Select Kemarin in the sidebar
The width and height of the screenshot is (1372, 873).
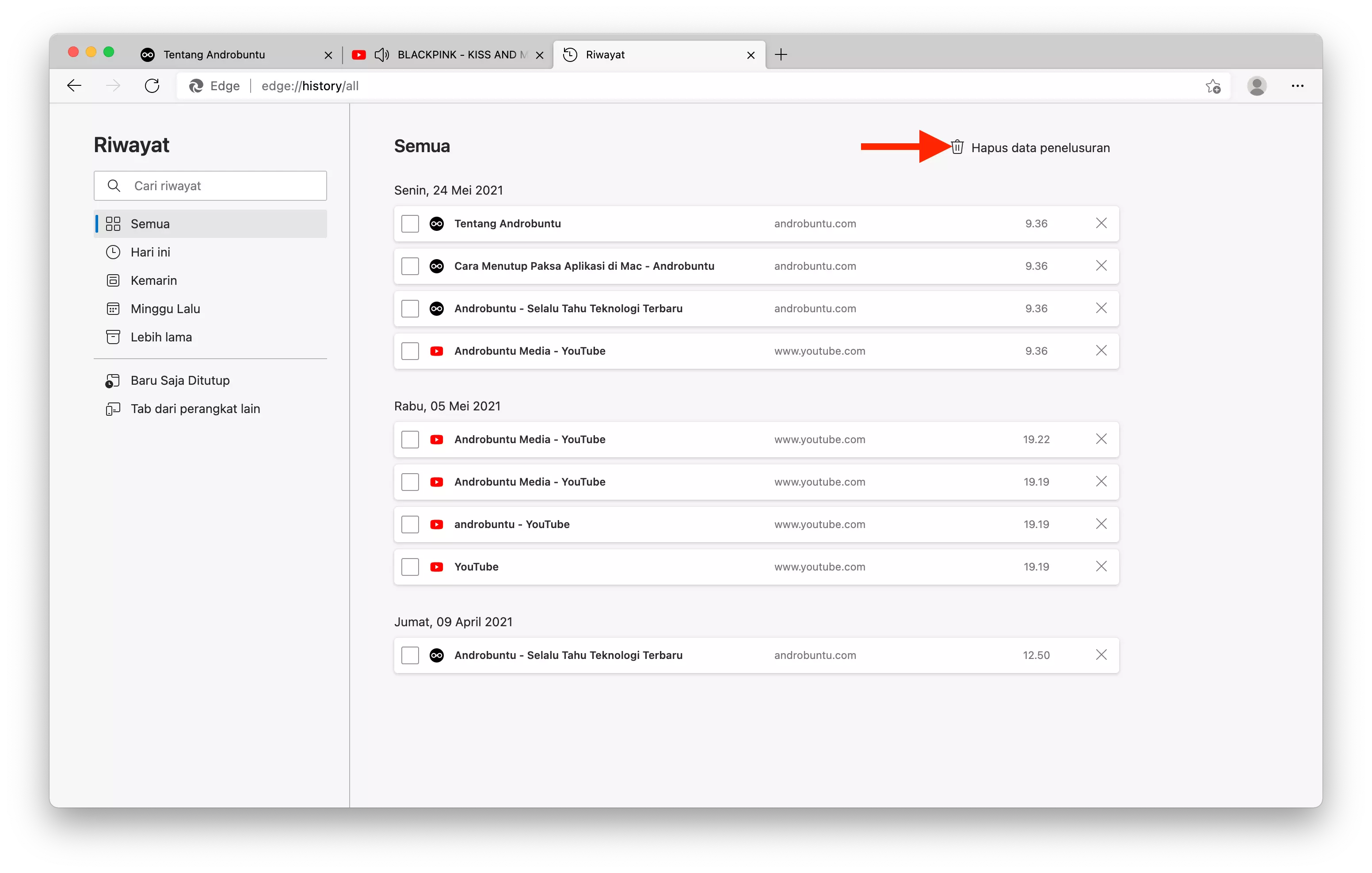[x=153, y=280]
